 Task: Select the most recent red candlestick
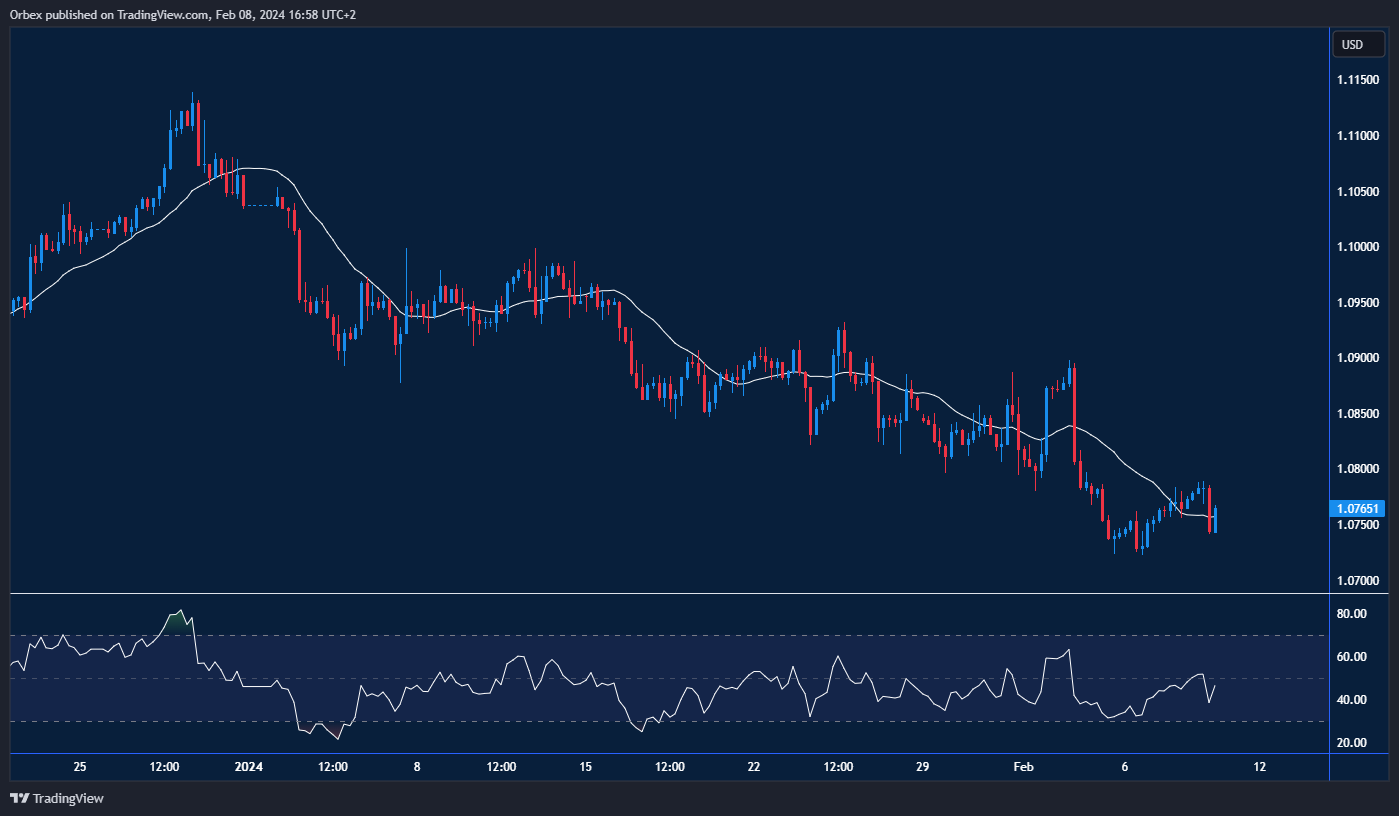1211,510
